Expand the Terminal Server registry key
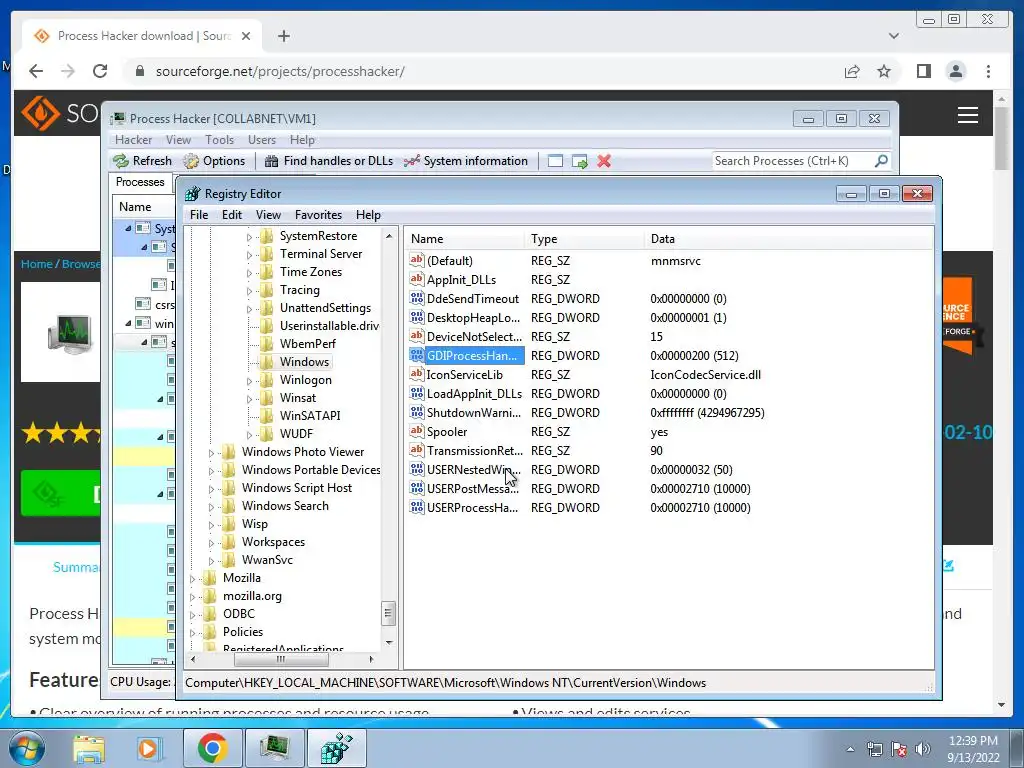This screenshot has width=1024, height=768. 249,255
